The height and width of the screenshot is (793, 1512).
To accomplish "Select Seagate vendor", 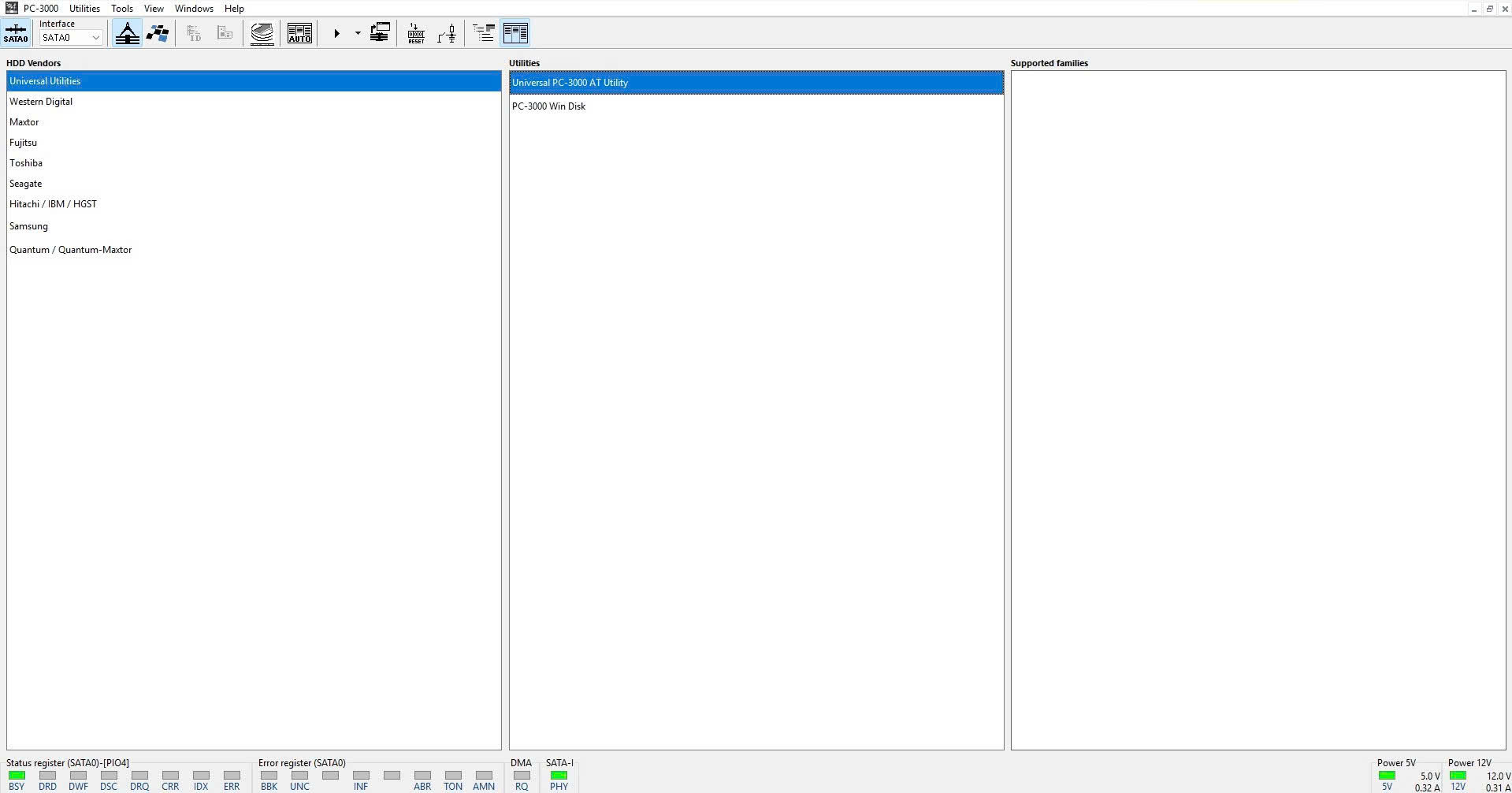I will (x=254, y=184).
